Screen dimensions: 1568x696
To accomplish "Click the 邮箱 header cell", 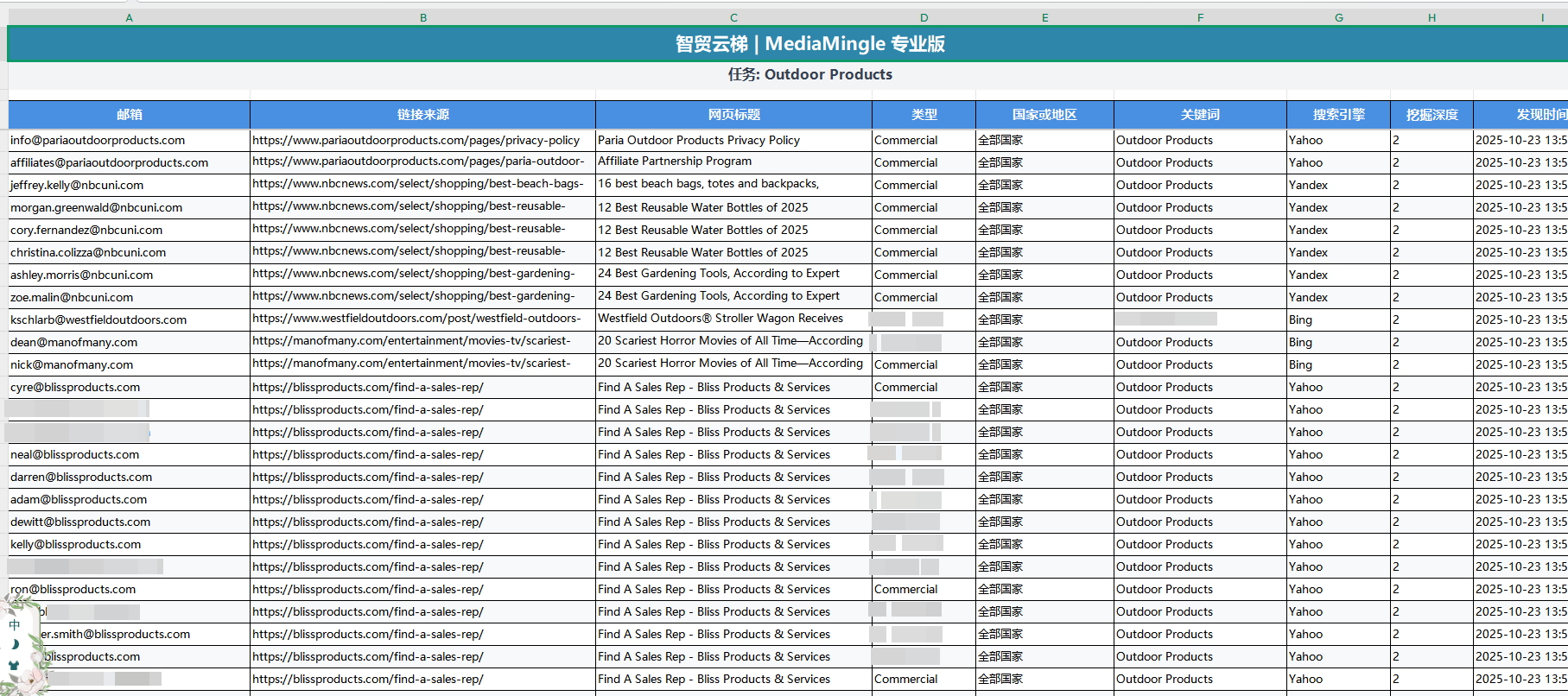I will (x=130, y=115).
